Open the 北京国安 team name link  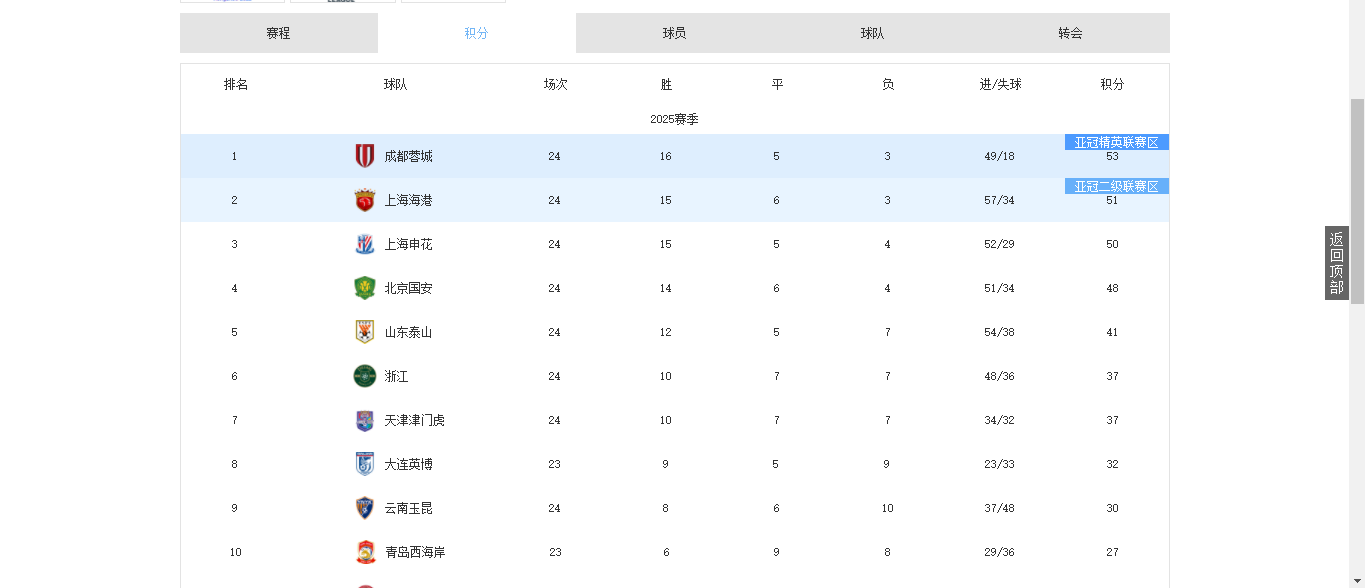point(408,289)
